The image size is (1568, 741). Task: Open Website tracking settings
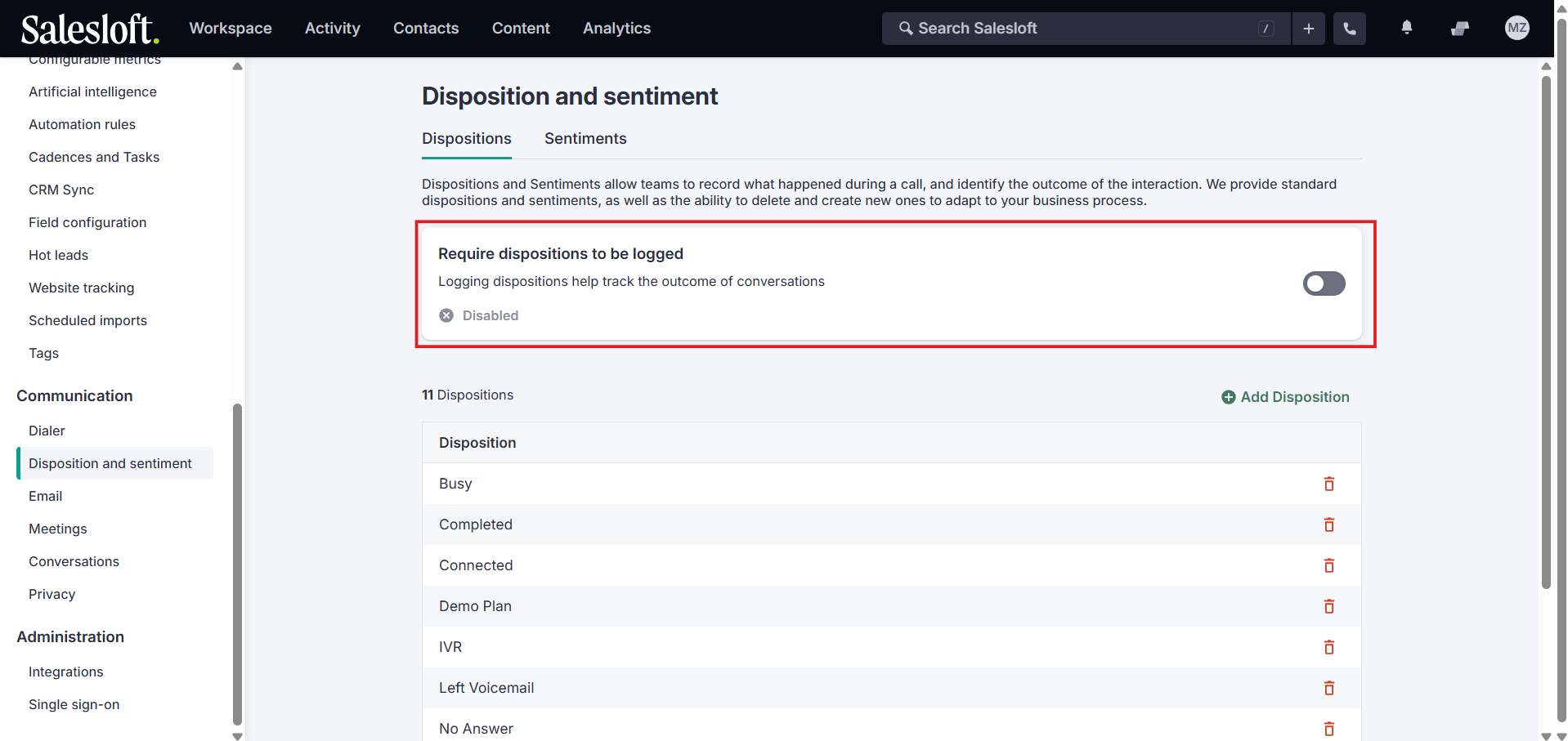[81, 288]
